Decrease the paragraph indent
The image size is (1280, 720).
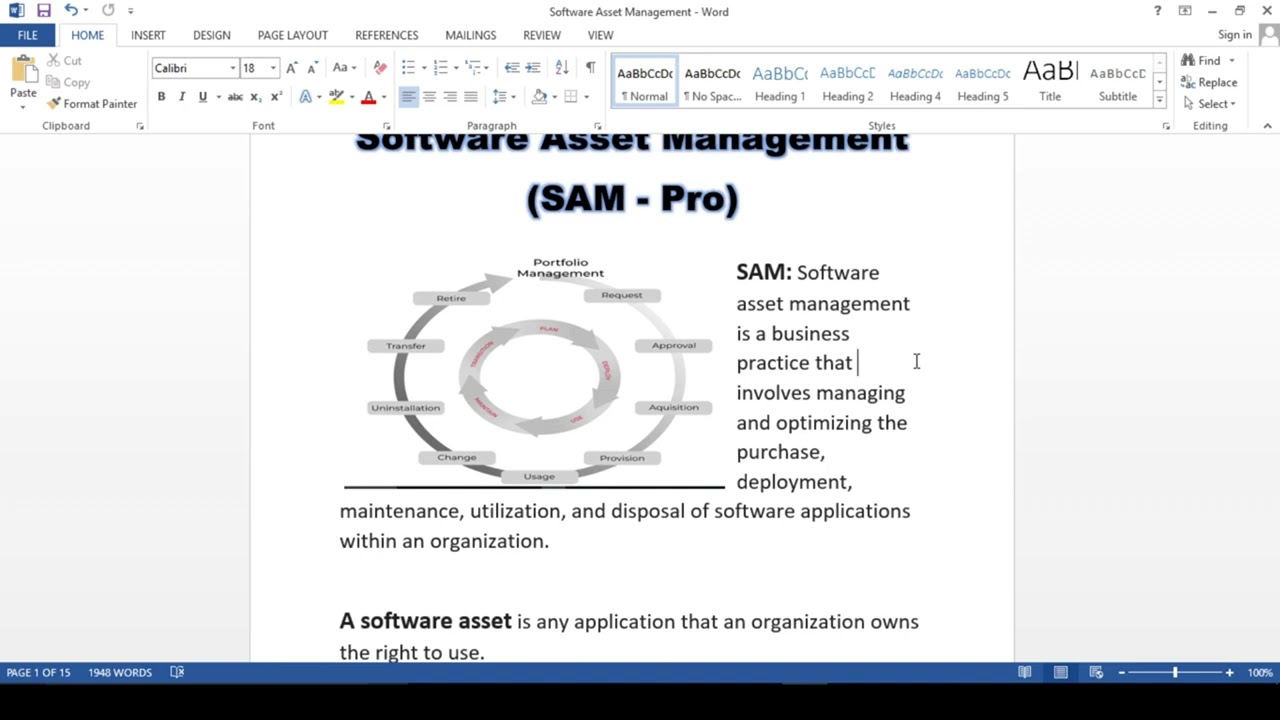click(512, 68)
